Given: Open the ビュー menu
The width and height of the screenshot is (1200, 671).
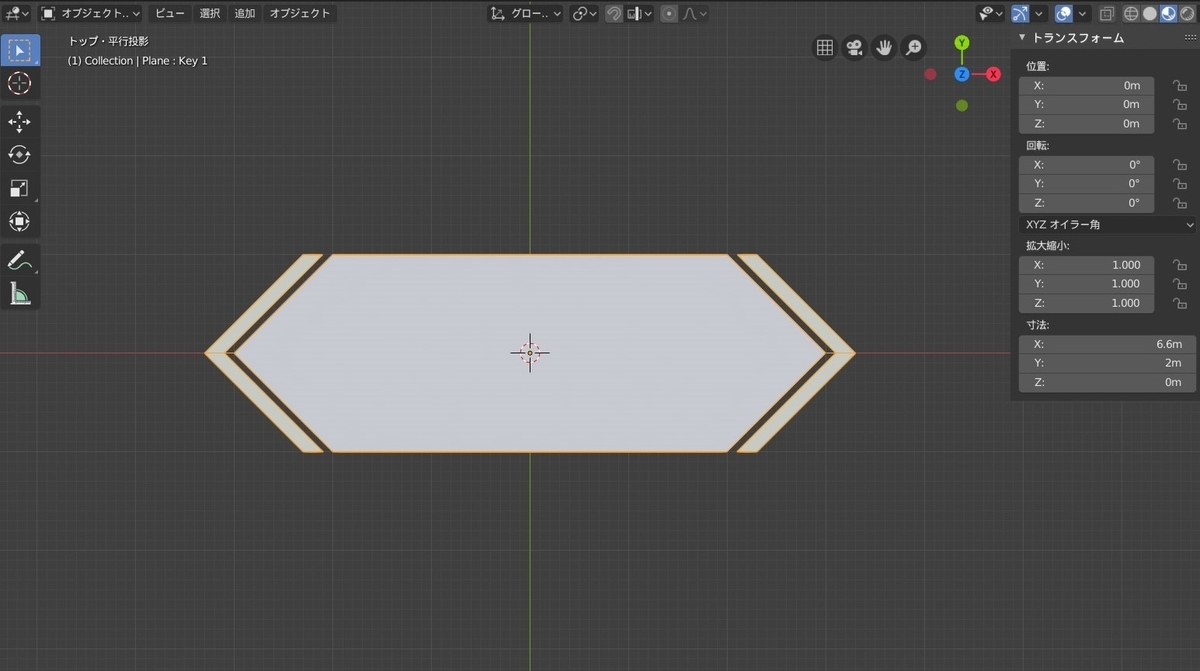Looking at the screenshot, I should pos(169,14).
